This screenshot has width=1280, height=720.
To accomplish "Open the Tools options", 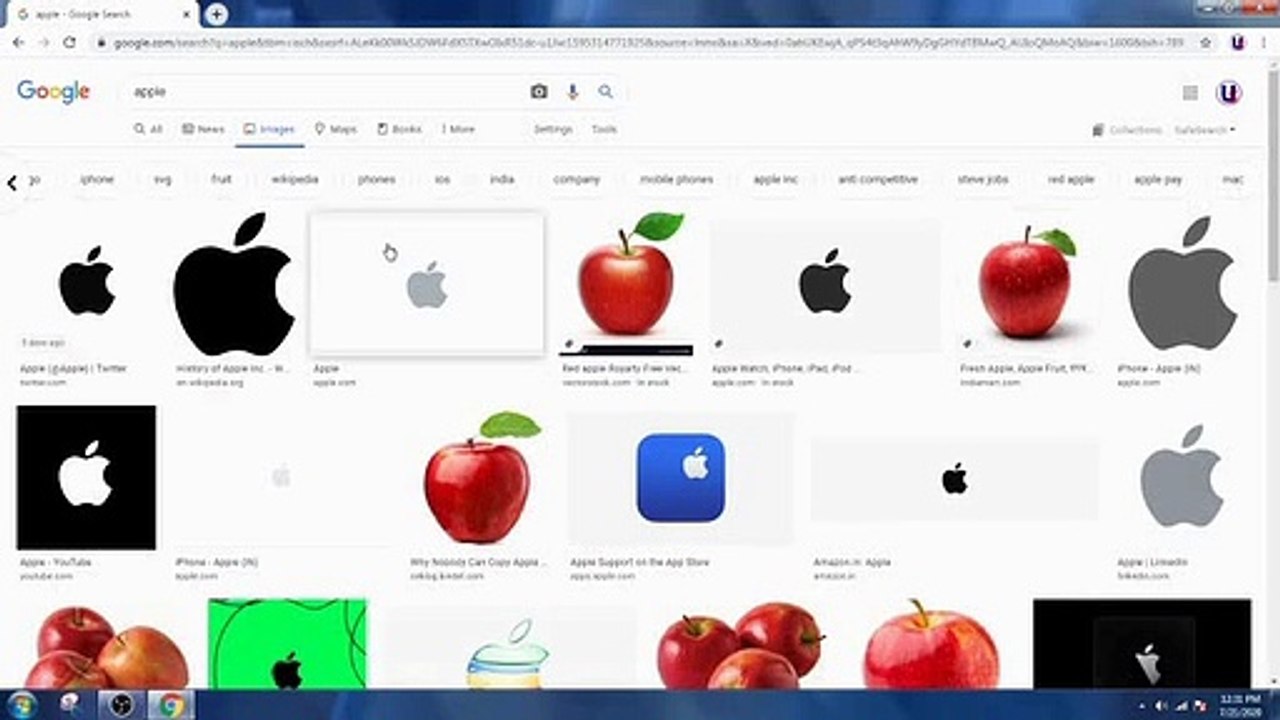I will tap(604, 129).
